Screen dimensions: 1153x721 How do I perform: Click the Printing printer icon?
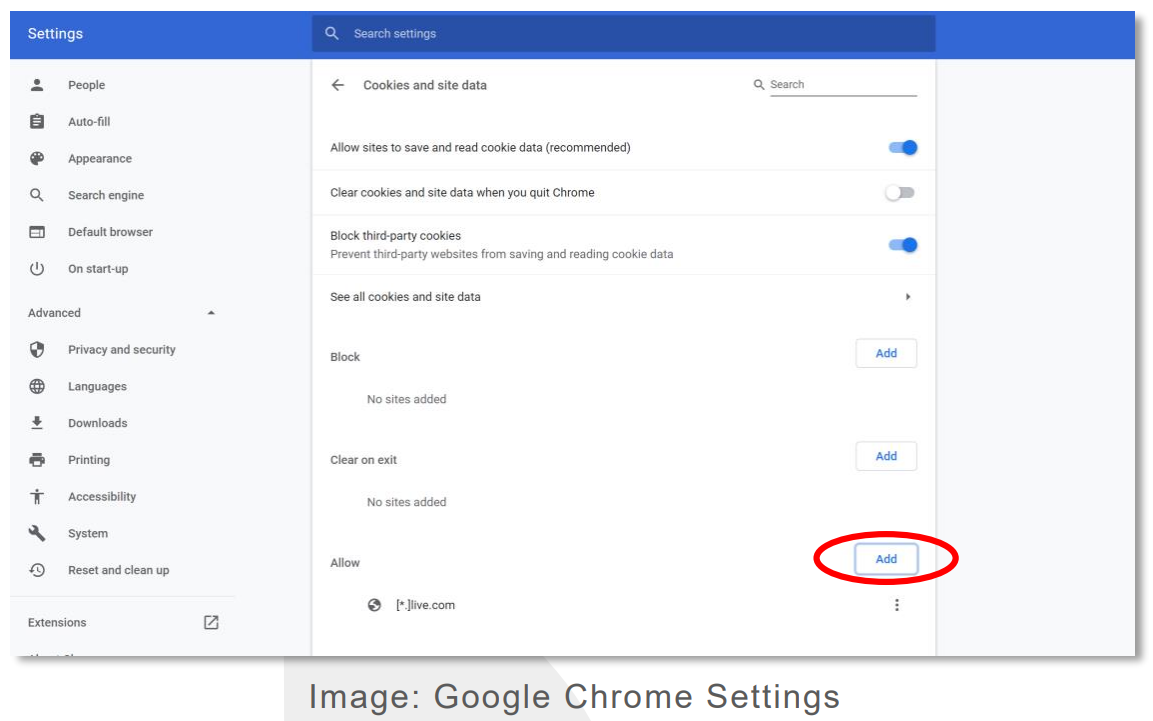37,459
